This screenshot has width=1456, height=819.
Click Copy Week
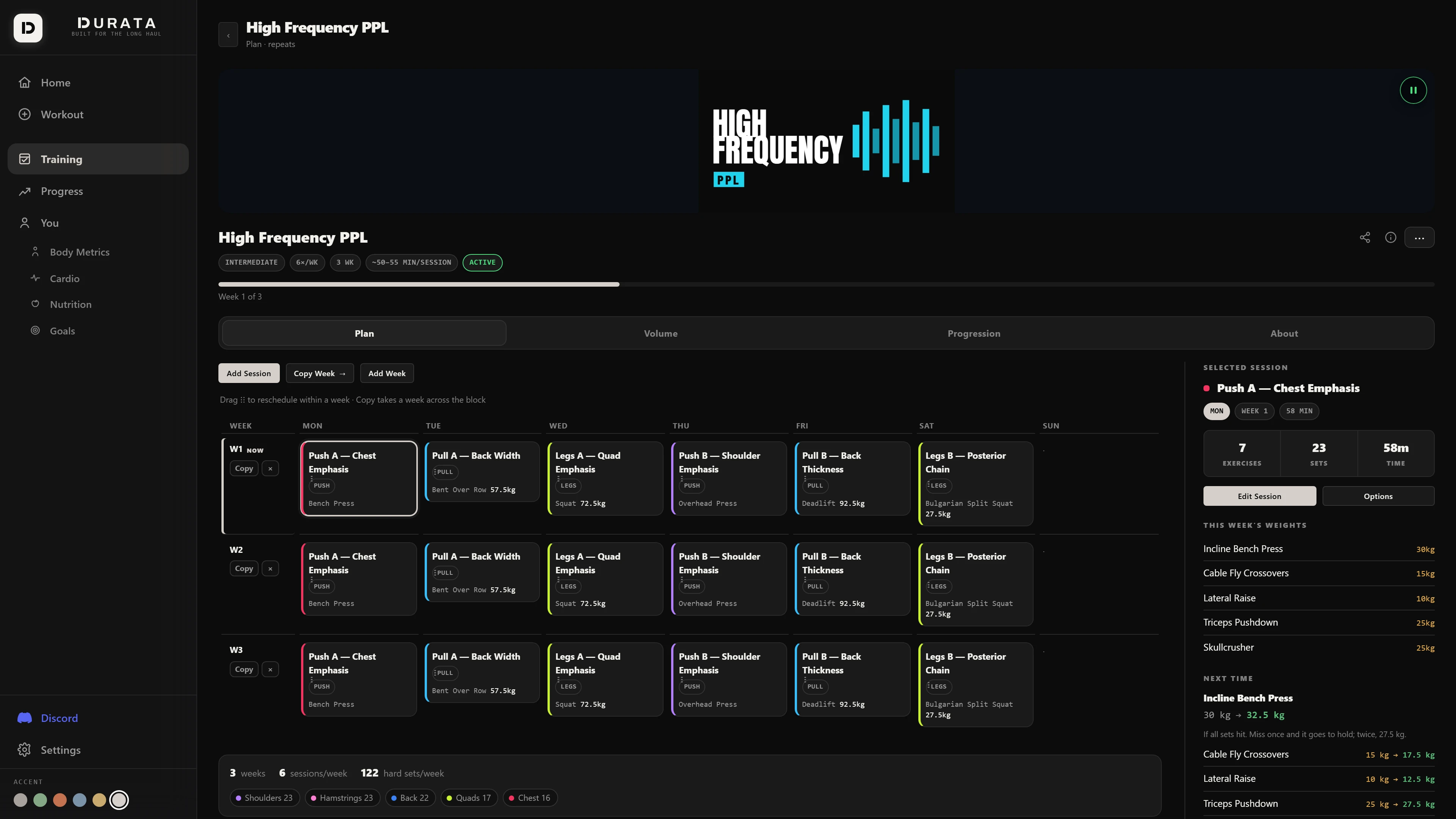[x=319, y=373]
